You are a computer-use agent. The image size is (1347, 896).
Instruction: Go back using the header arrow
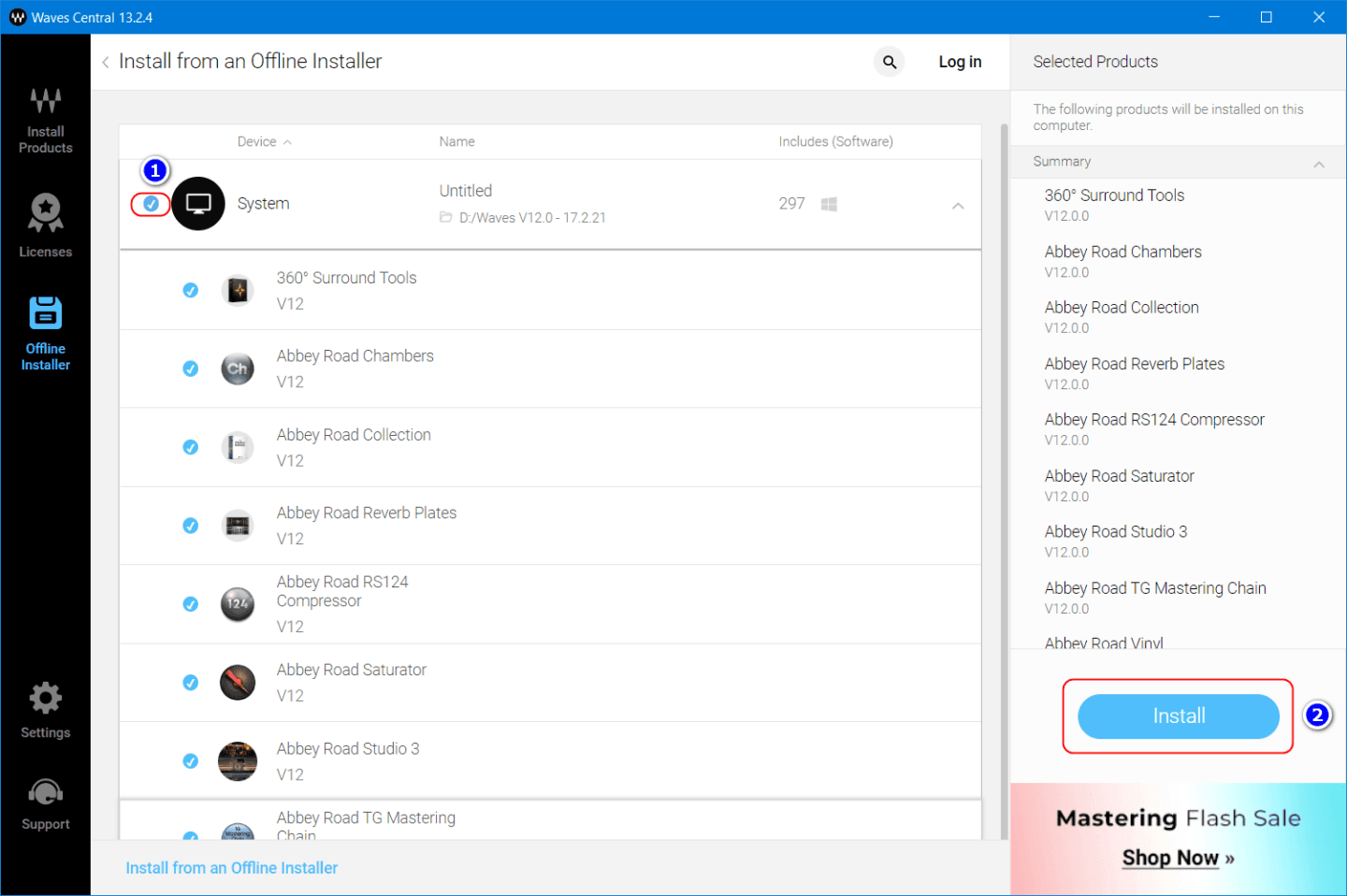tap(106, 62)
